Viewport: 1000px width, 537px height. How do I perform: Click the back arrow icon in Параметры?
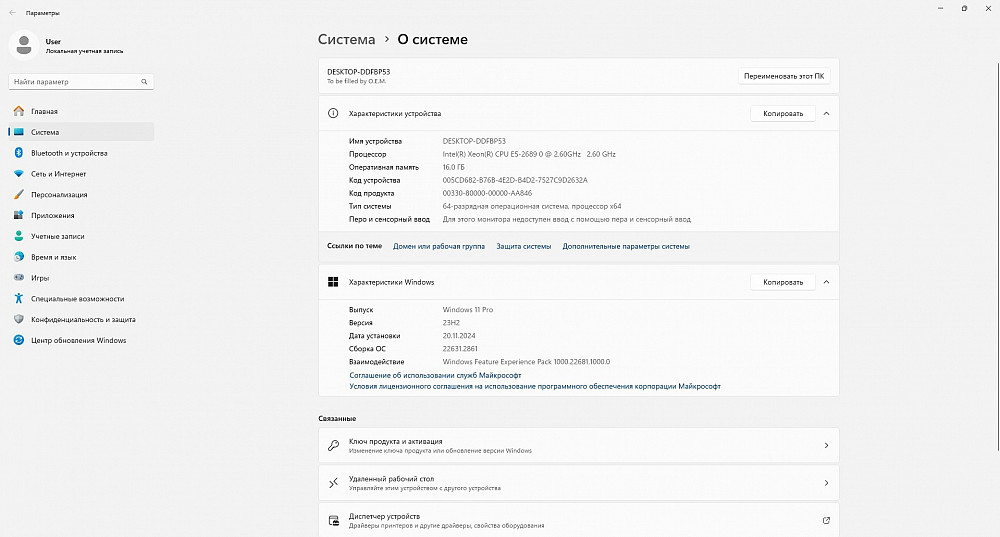coord(12,12)
